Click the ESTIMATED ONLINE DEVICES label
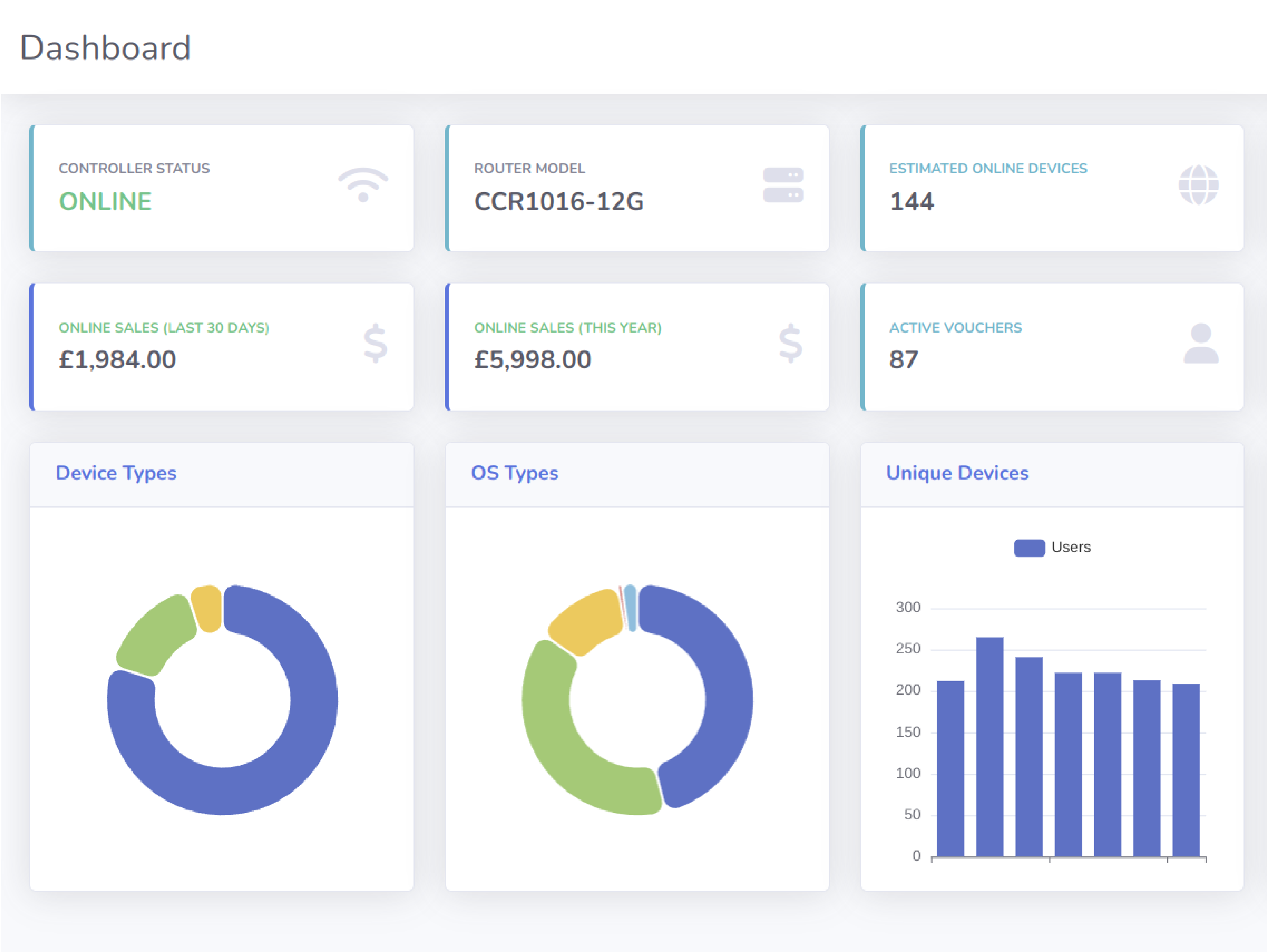Image resolution: width=1267 pixels, height=952 pixels. (x=988, y=168)
